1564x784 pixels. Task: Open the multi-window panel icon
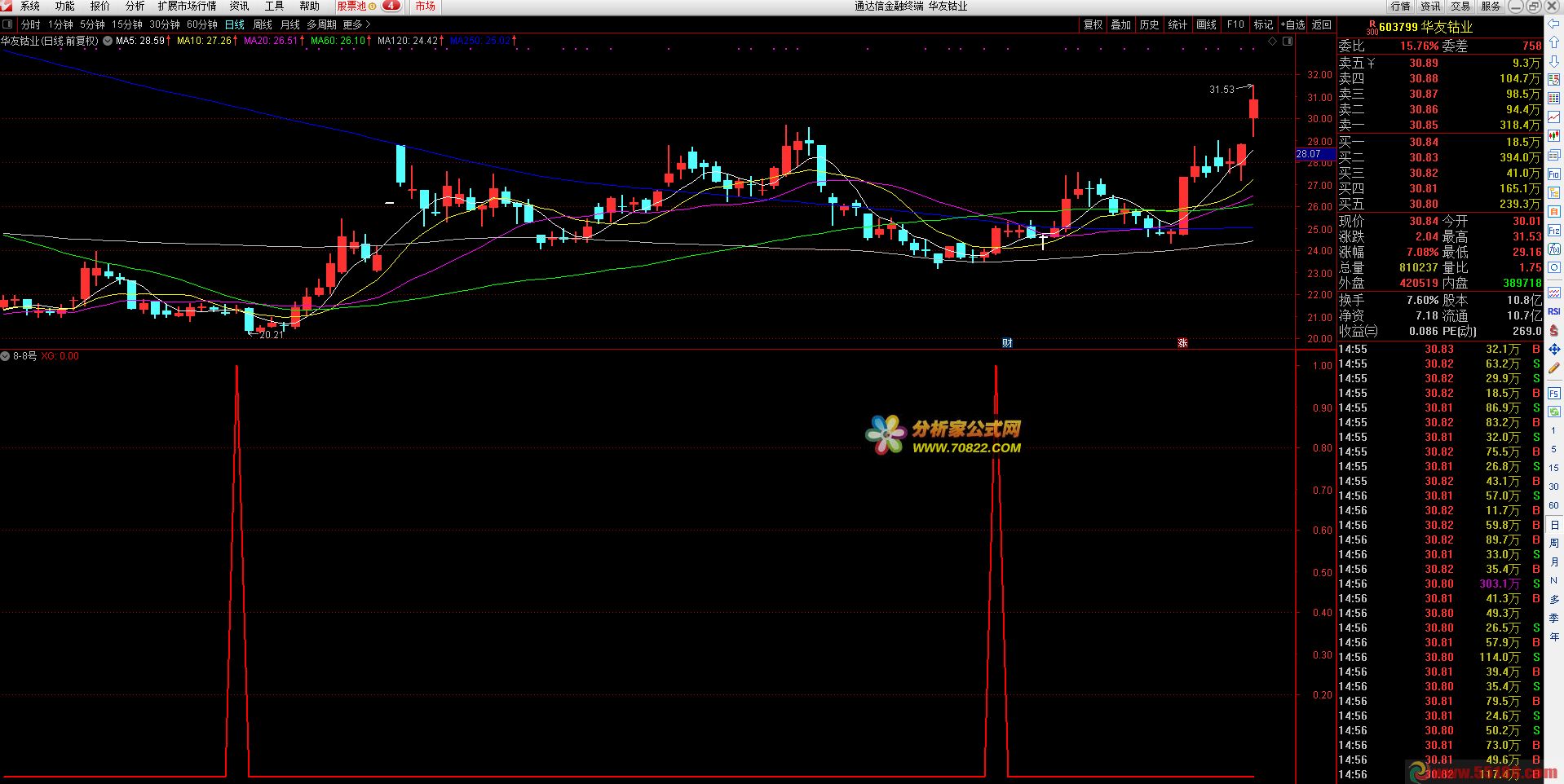[x=1554, y=154]
